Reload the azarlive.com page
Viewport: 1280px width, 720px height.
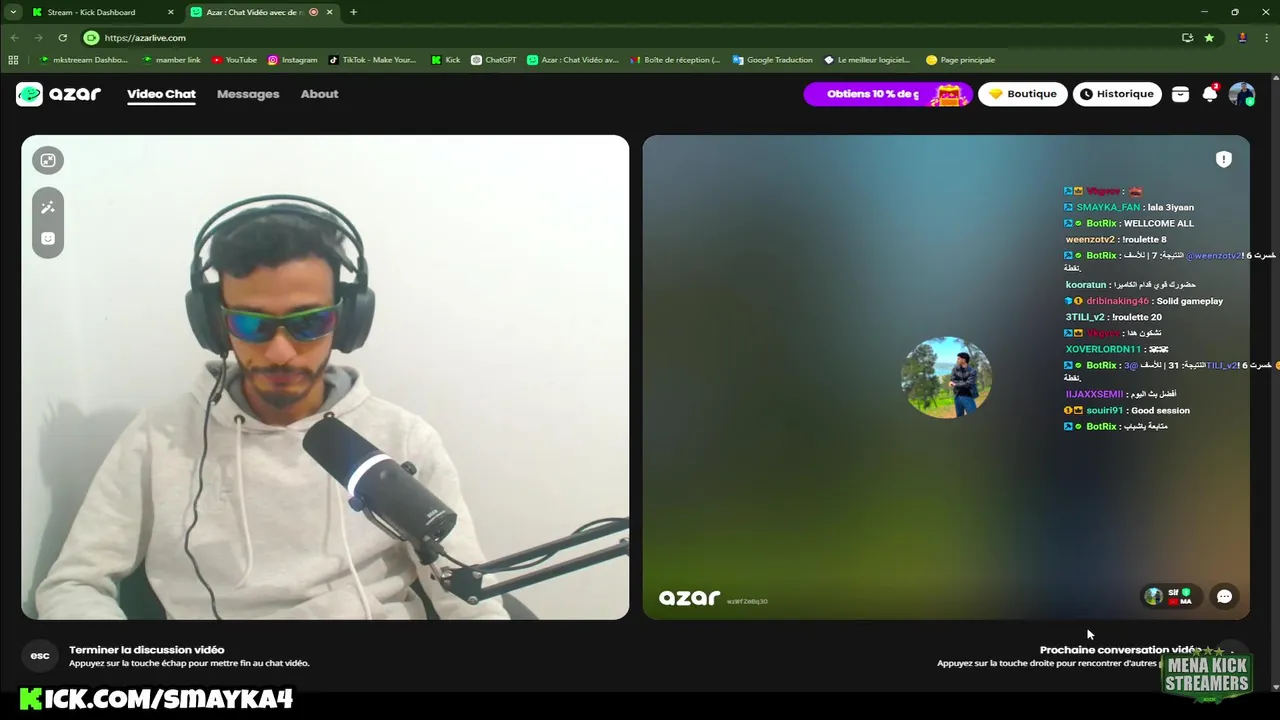pos(62,38)
